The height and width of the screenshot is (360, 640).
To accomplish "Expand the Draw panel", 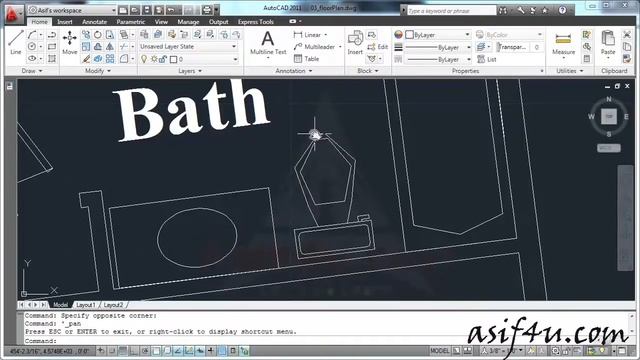I will pos(32,71).
